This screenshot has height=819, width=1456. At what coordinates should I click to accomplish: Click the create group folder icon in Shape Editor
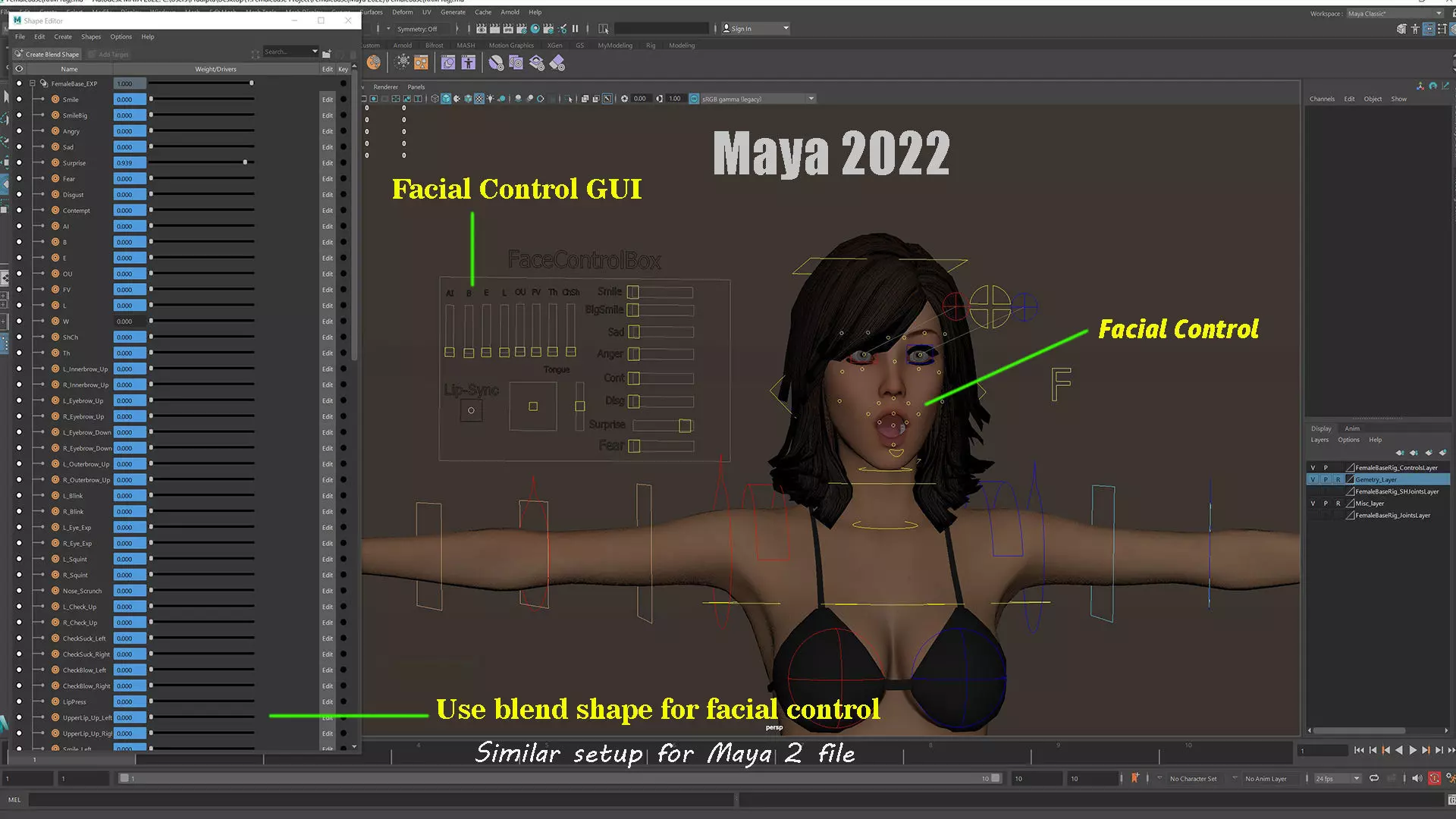click(326, 54)
